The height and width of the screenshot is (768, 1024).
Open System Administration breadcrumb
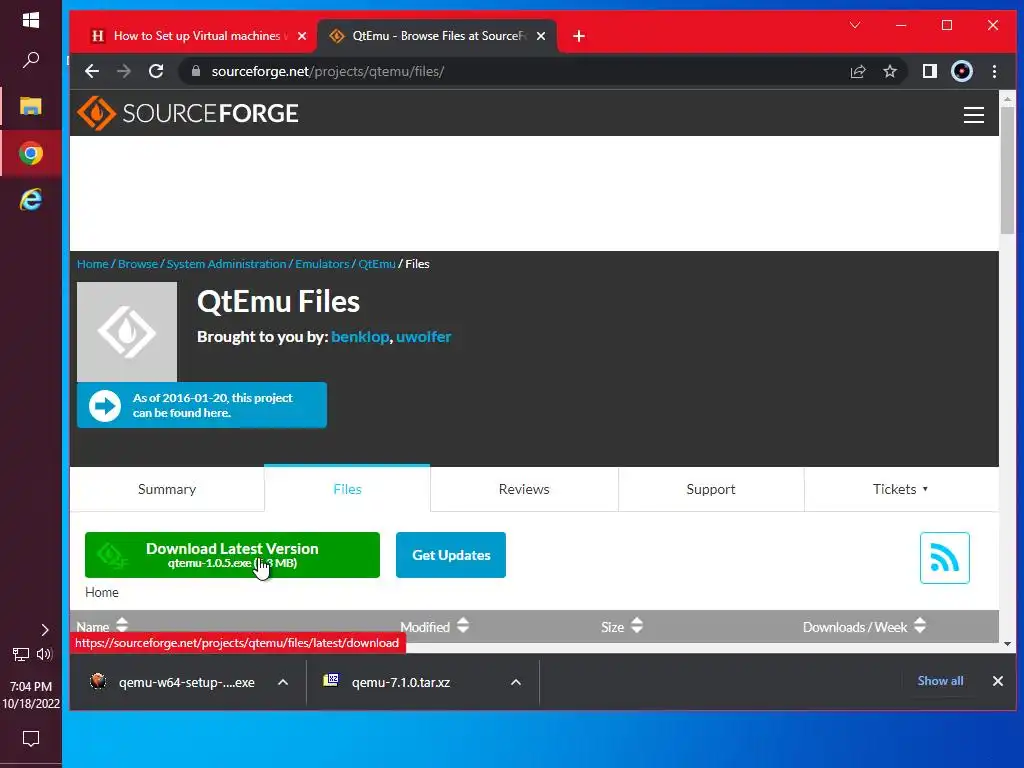tap(227, 264)
